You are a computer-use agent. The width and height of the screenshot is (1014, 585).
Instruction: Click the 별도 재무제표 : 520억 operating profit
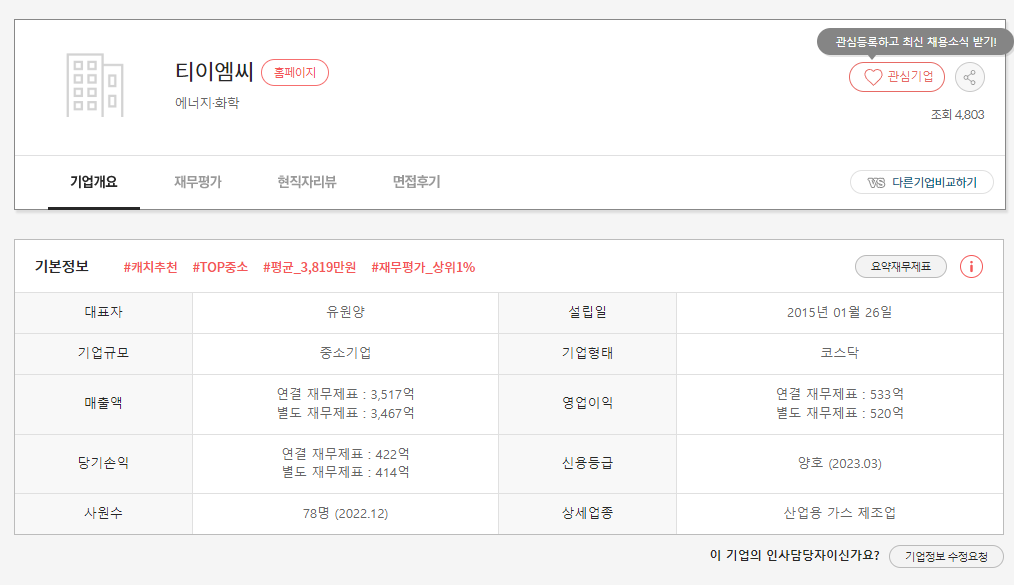tap(839, 412)
